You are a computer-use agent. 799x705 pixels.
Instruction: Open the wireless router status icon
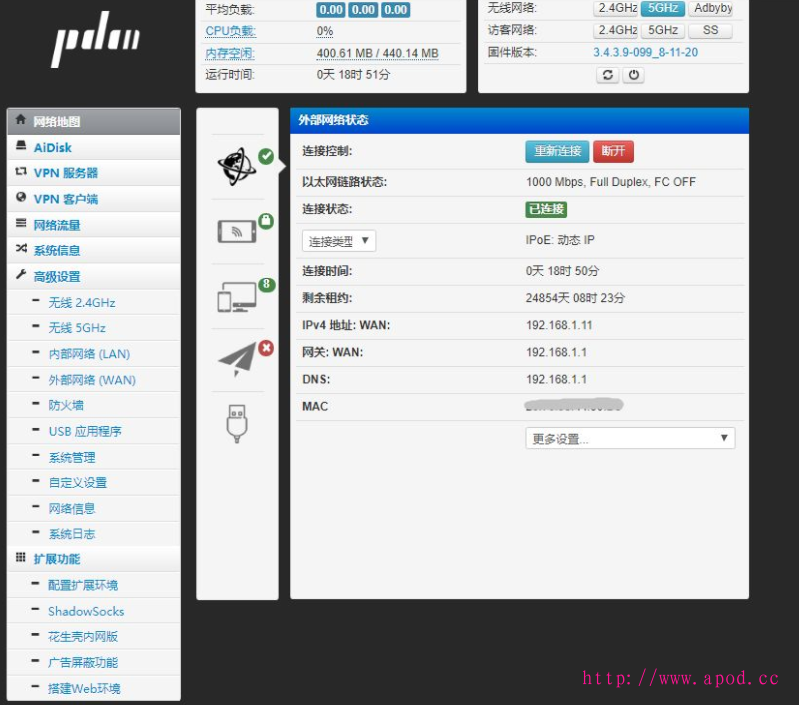pyautogui.click(x=237, y=230)
